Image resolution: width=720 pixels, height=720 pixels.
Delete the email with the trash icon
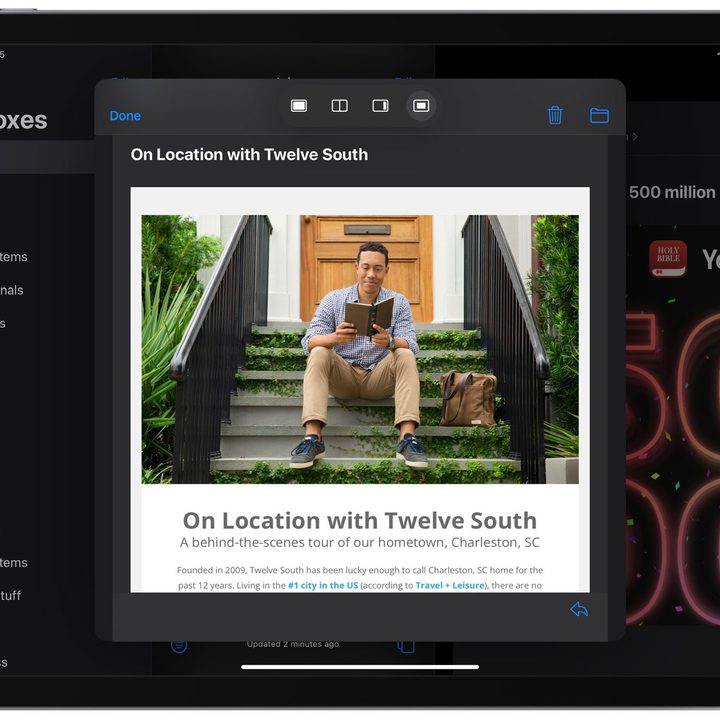click(x=555, y=115)
